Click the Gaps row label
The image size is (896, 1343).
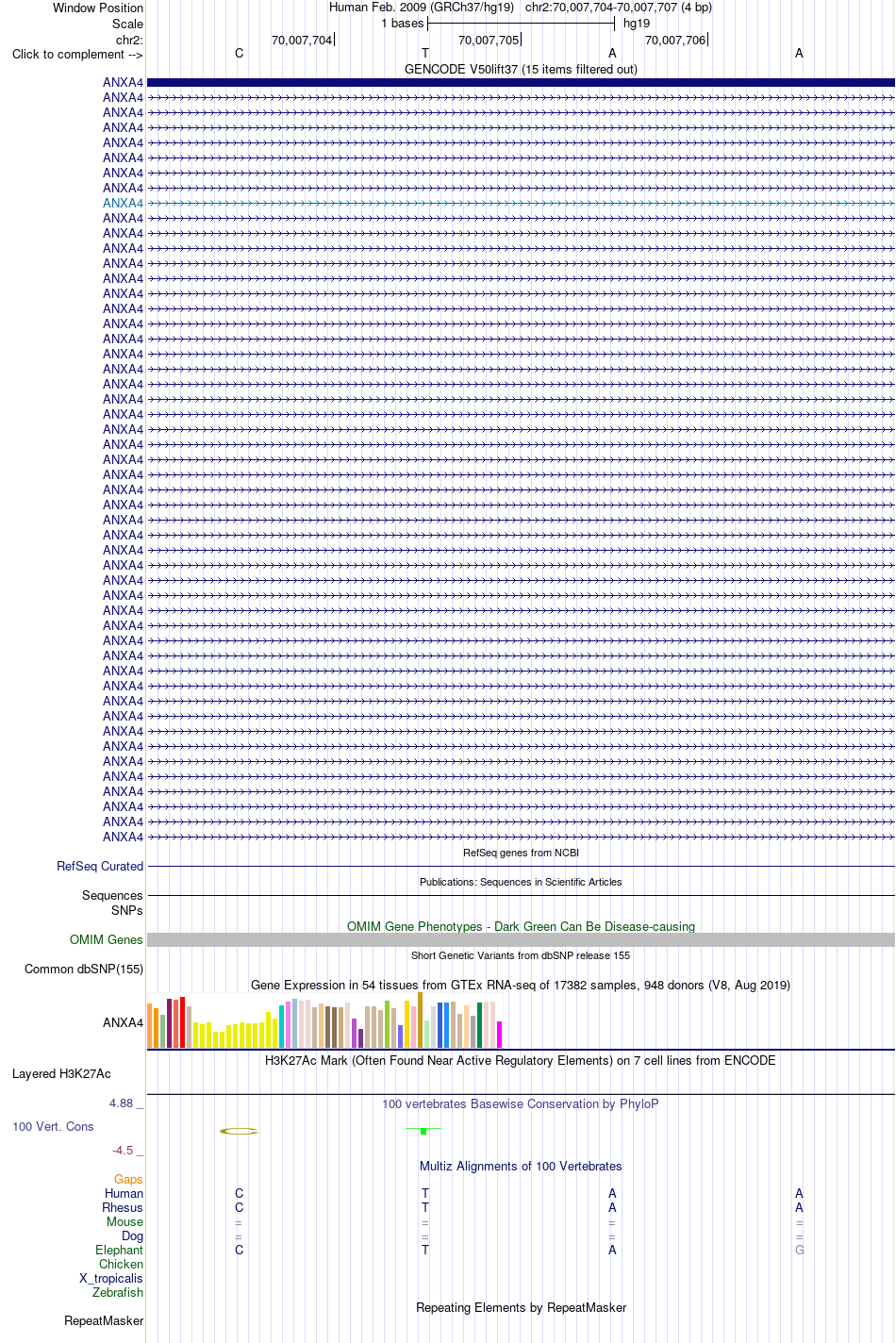(128, 1180)
